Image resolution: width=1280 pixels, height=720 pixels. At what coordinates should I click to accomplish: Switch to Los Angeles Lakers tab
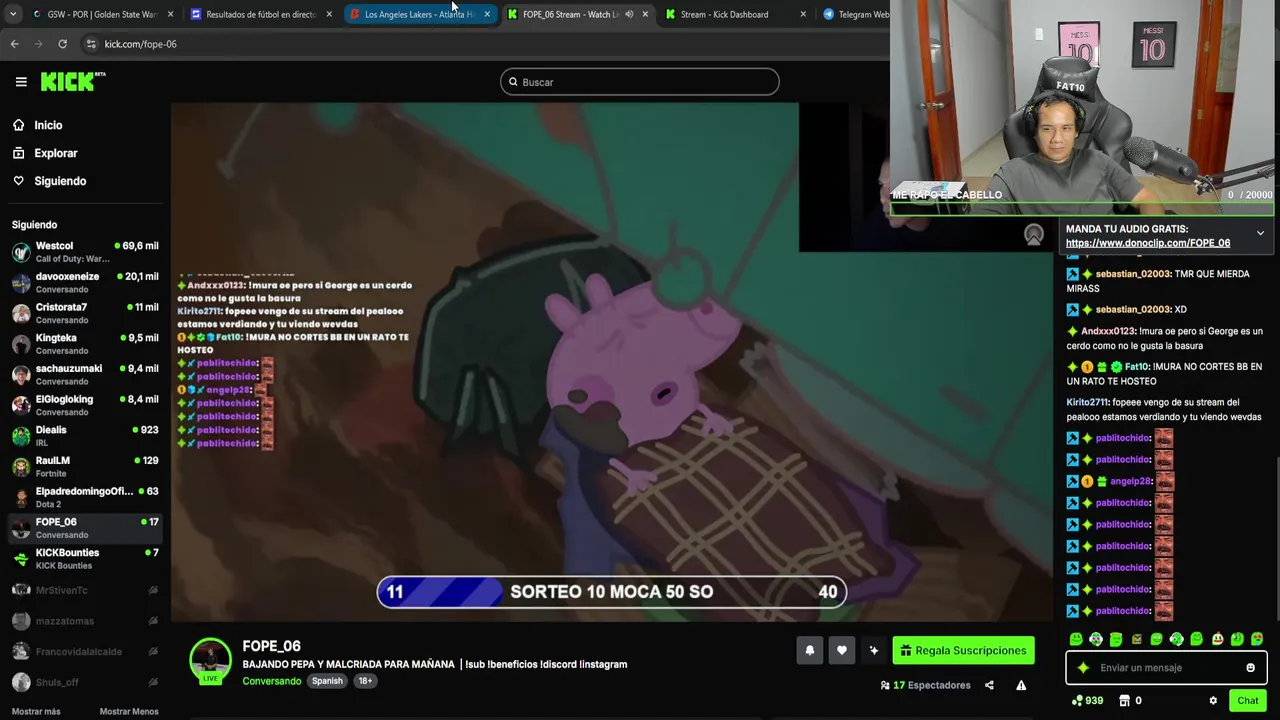(x=419, y=14)
